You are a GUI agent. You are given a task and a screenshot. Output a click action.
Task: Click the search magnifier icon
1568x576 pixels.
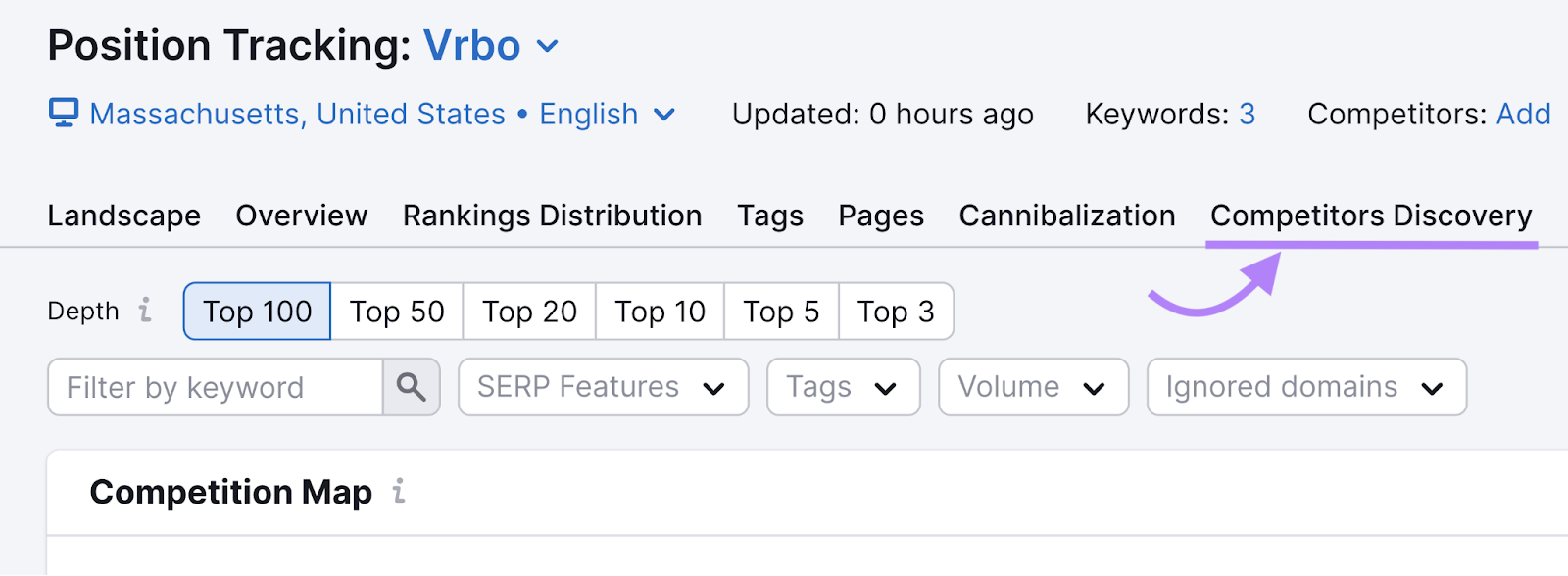click(x=412, y=388)
